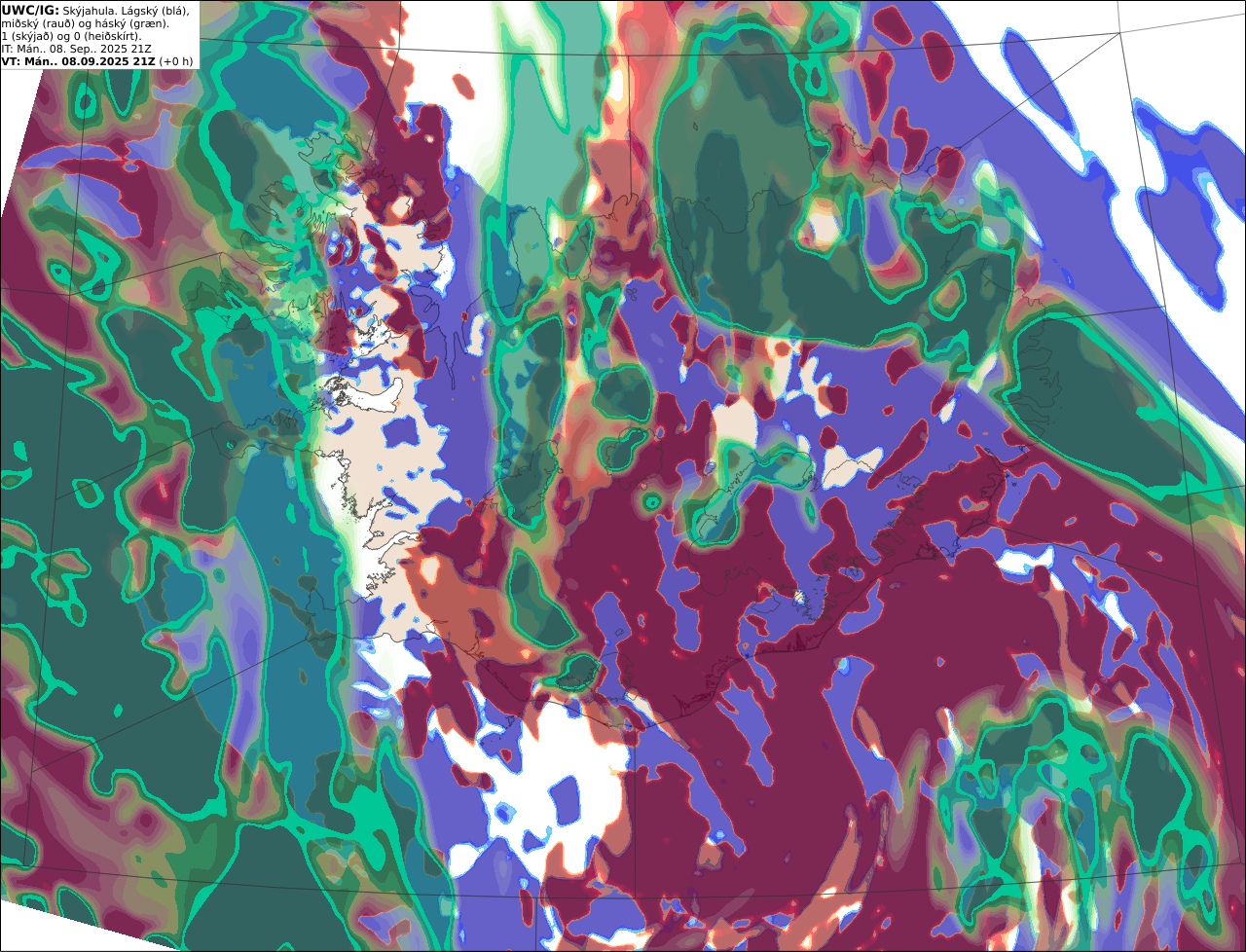Select the '1 (skýjað) og 0 (heiðskírt).' line
The width and height of the screenshot is (1246, 952).
71,36
